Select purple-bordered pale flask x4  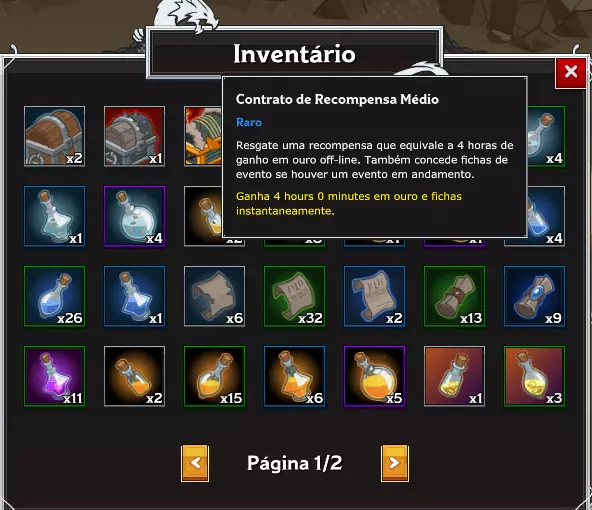134,216
